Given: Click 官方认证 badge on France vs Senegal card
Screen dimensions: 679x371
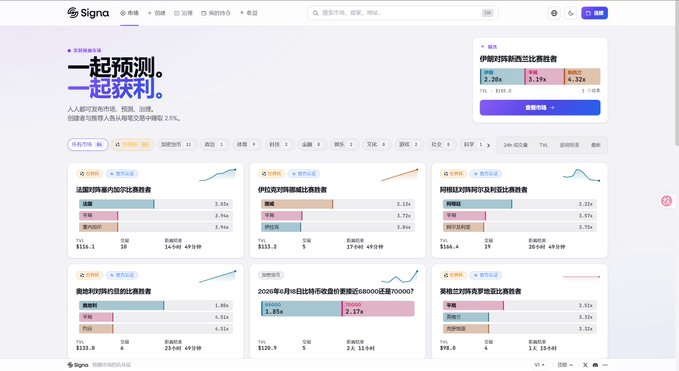Looking at the screenshot, I should click(122, 174).
